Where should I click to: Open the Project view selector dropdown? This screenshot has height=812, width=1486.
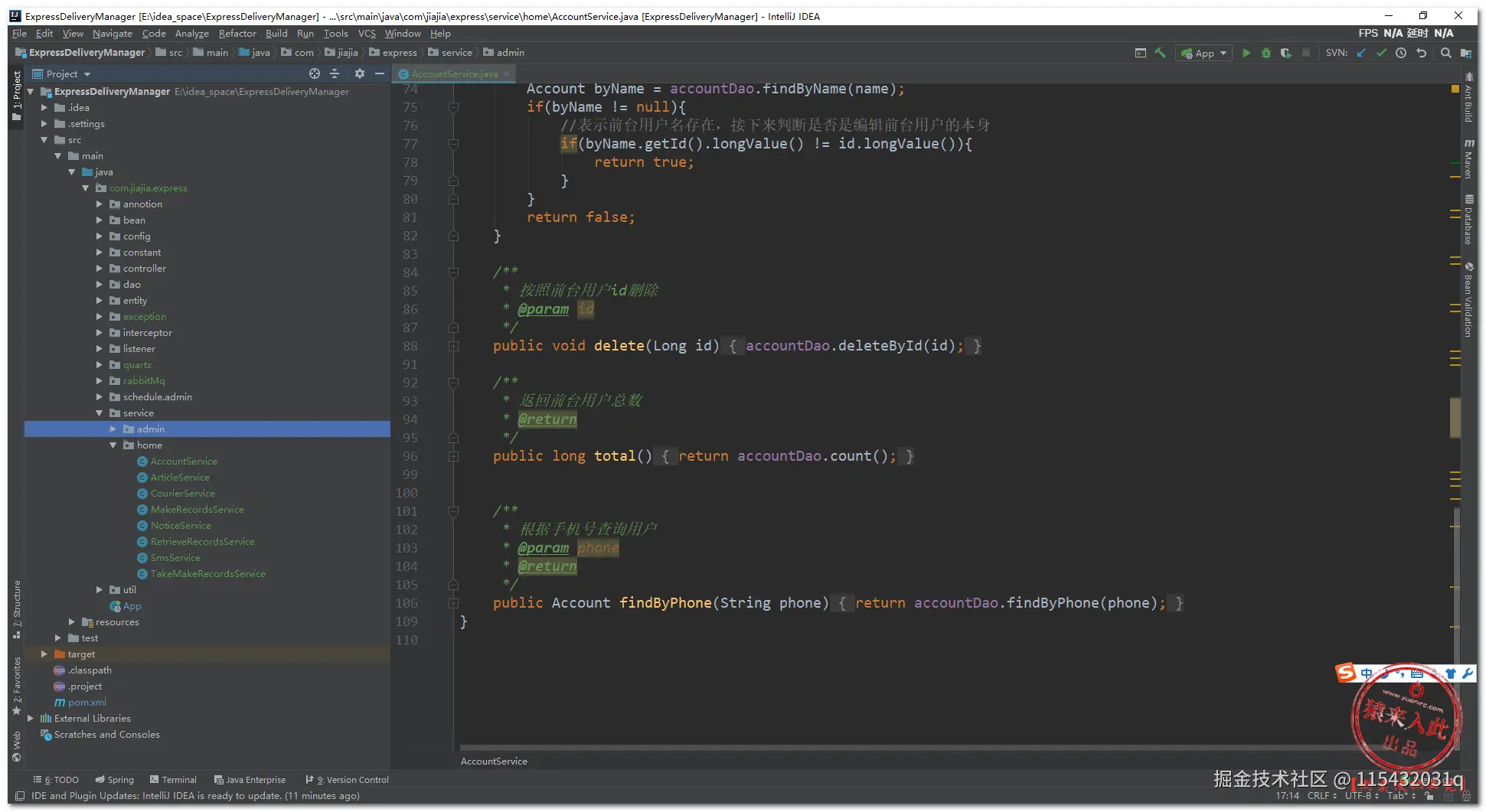point(61,73)
